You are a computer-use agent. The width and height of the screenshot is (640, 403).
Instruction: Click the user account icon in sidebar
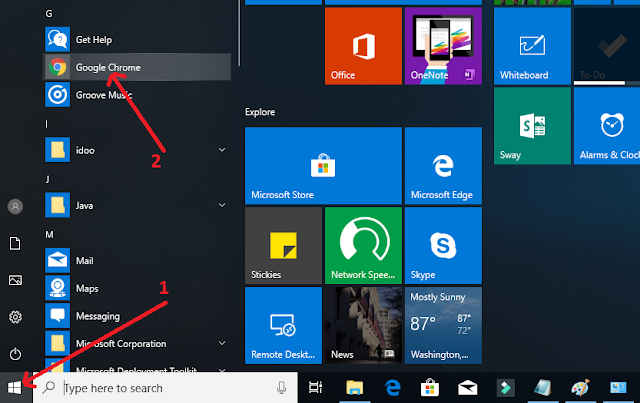point(15,206)
